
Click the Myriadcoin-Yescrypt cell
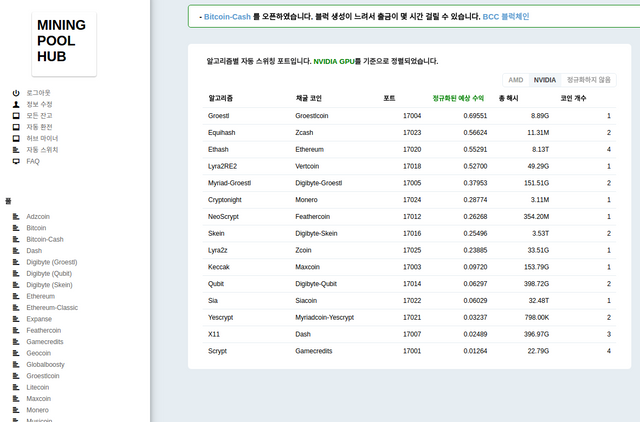[x=324, y=317]
